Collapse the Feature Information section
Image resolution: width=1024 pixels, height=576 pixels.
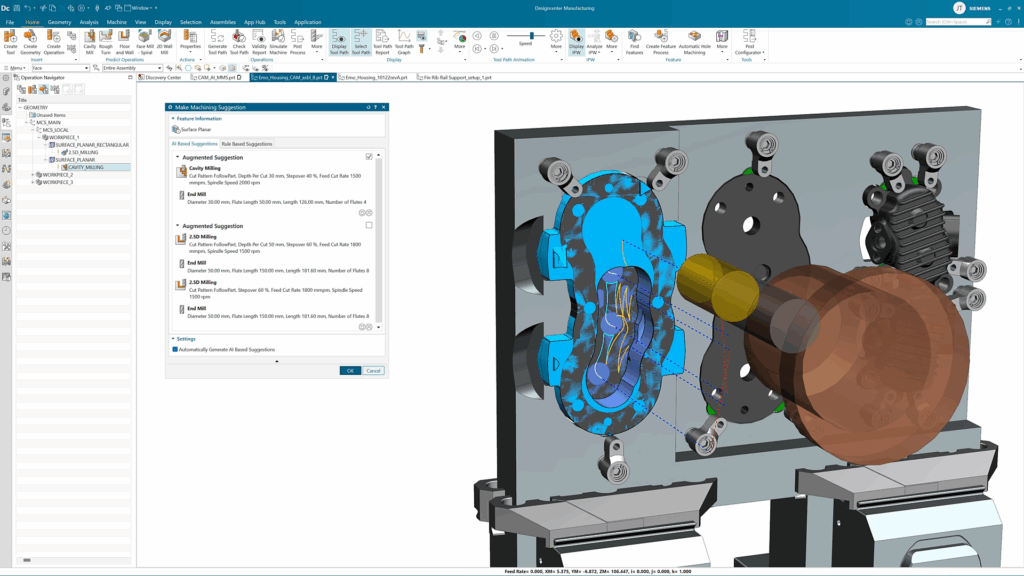172,118
